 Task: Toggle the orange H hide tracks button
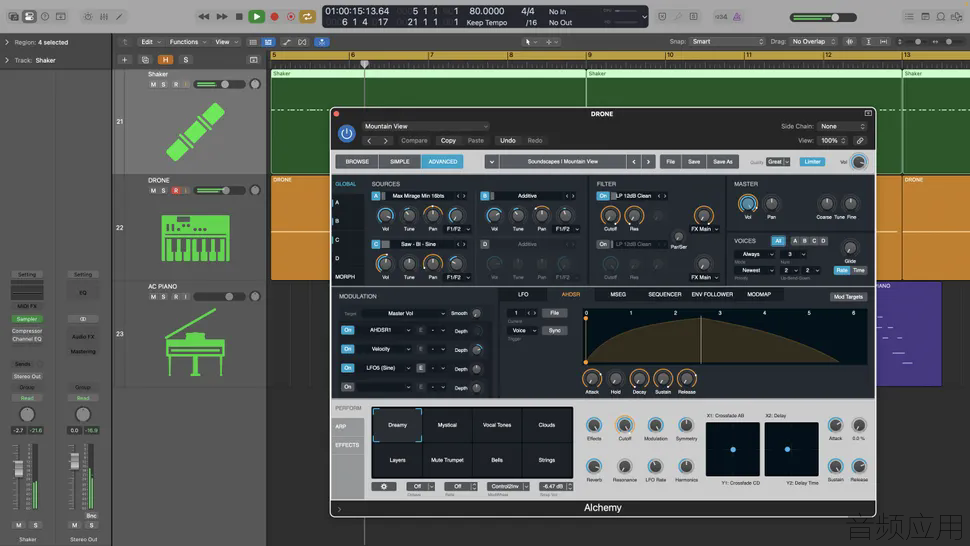click(165, 60)
